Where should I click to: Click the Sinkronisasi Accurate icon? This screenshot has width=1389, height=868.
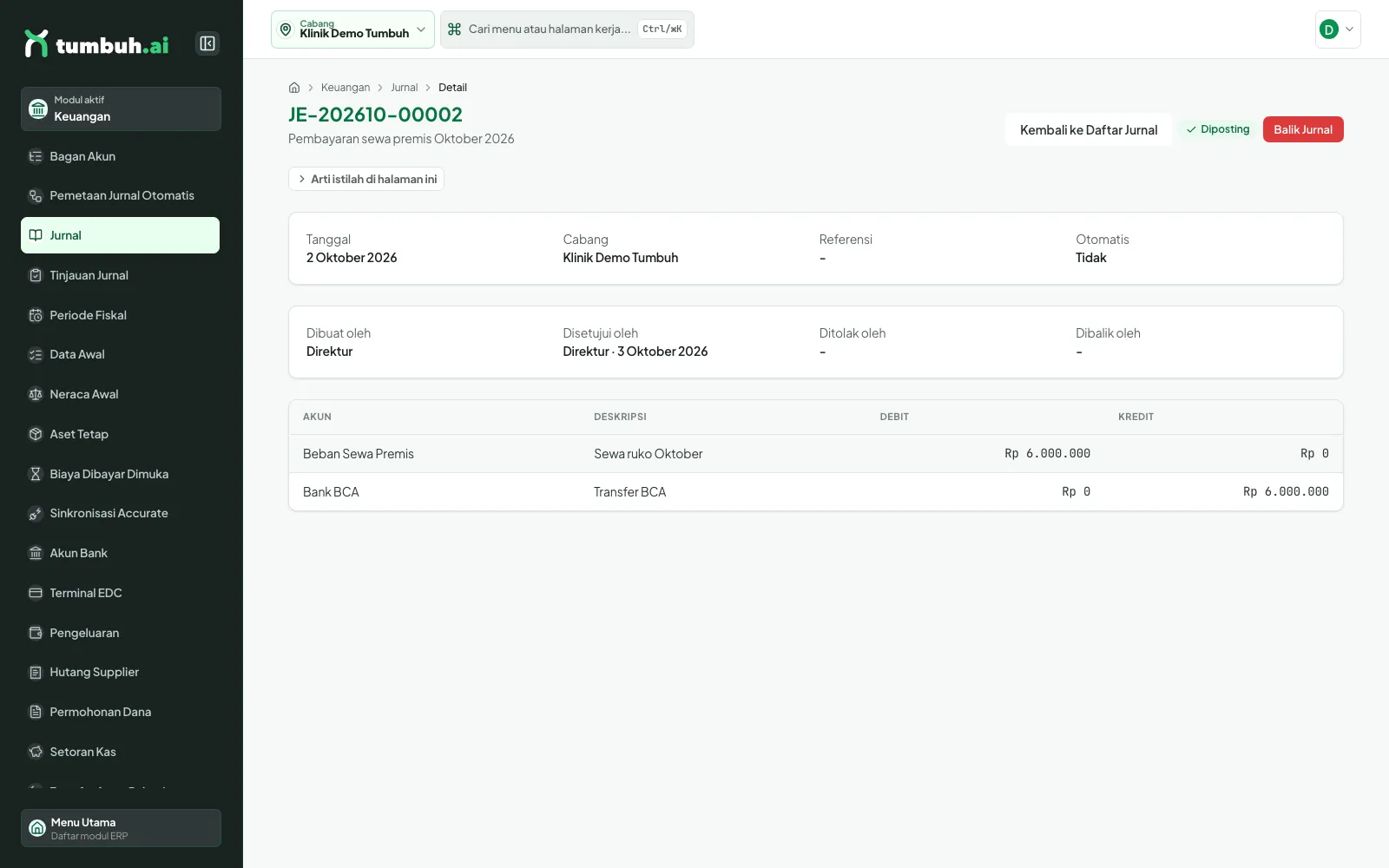click(x=36, y=514)
